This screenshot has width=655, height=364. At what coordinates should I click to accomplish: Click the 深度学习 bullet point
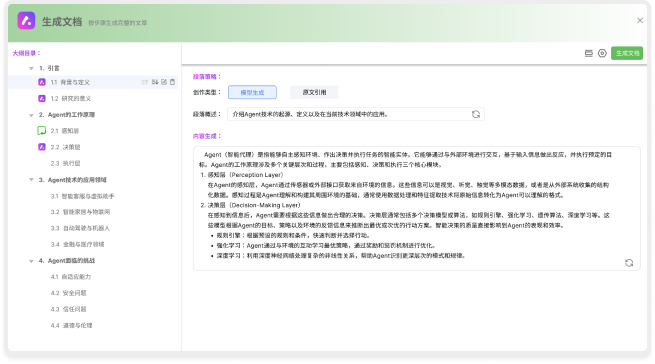coord(339,255)
